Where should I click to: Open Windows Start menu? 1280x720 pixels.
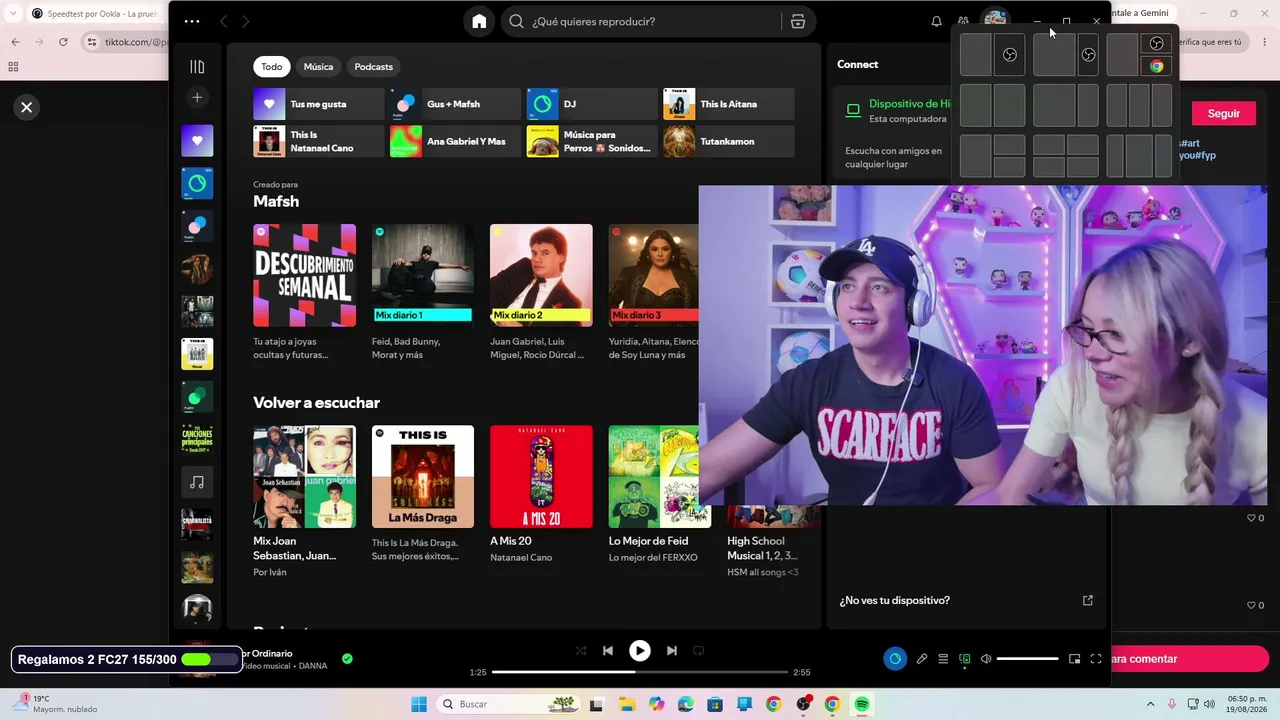point(419,704)
